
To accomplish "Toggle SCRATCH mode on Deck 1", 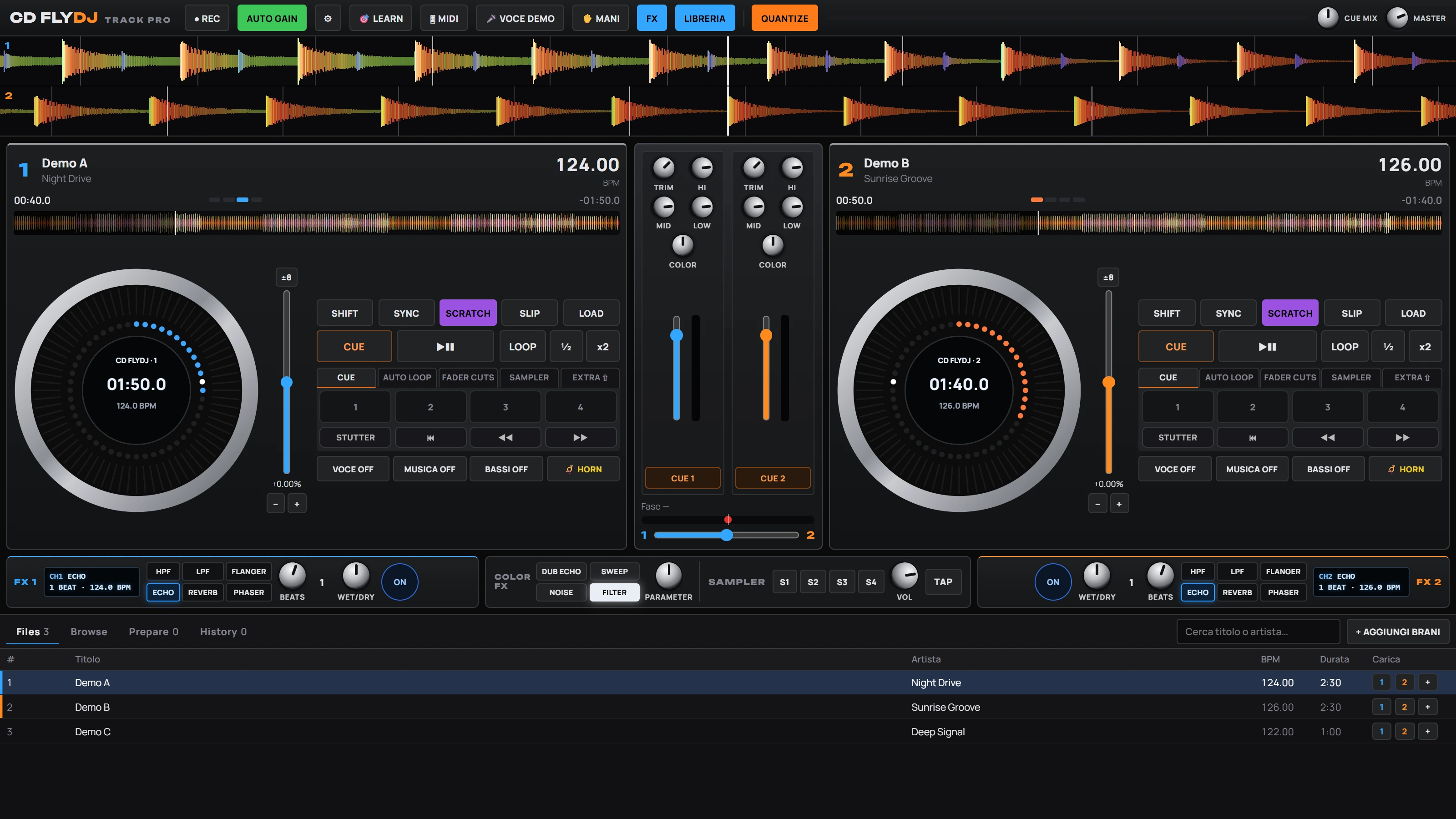I will click(x=468, y=313).
